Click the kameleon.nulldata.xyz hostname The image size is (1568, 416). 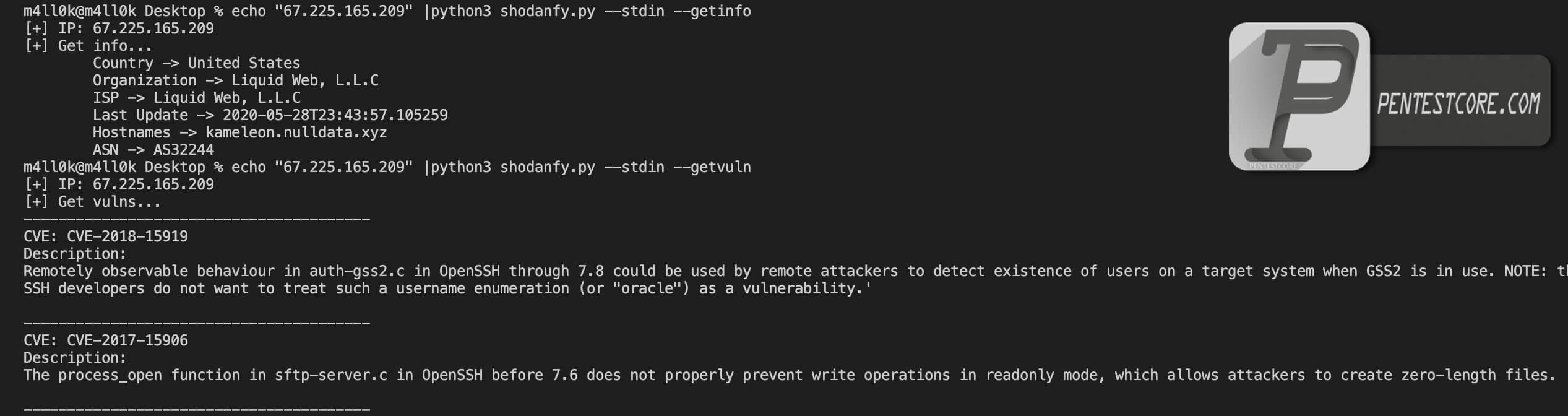click(x=296, y=132)
